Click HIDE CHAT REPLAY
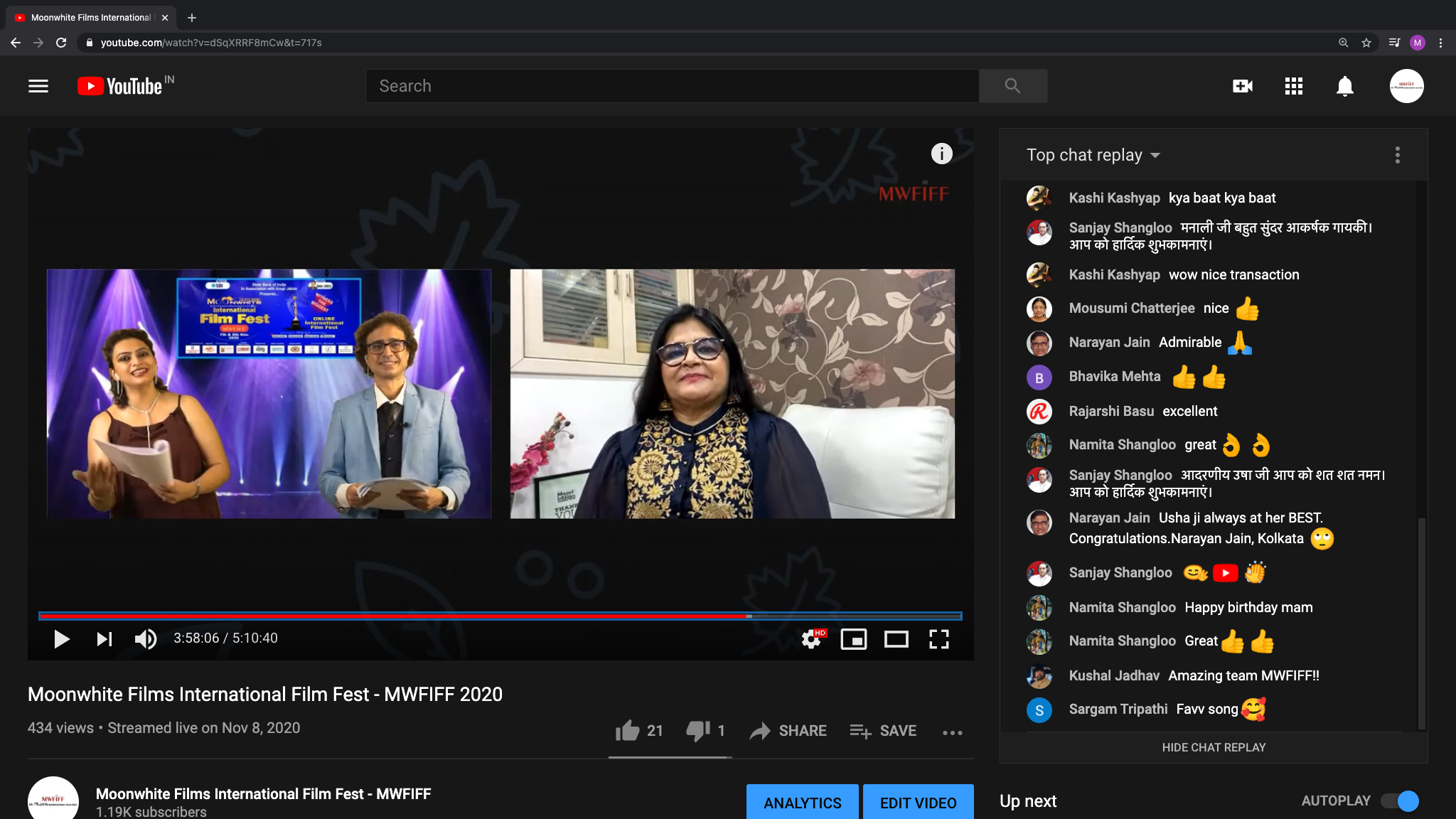Screen dimensions: 1456x819 1214,747
